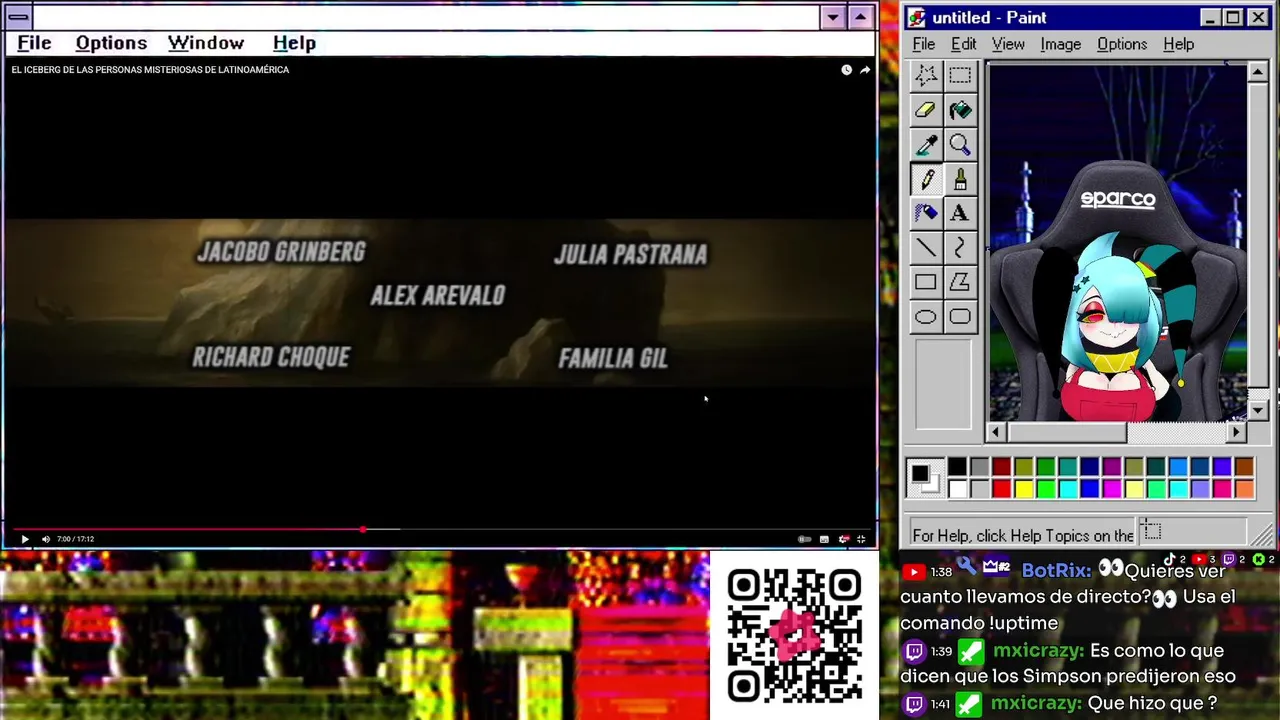This screenshot has width=1280, height=720.
Task: Select the Text tool in Paint
Action: click(x=960, y=213)
